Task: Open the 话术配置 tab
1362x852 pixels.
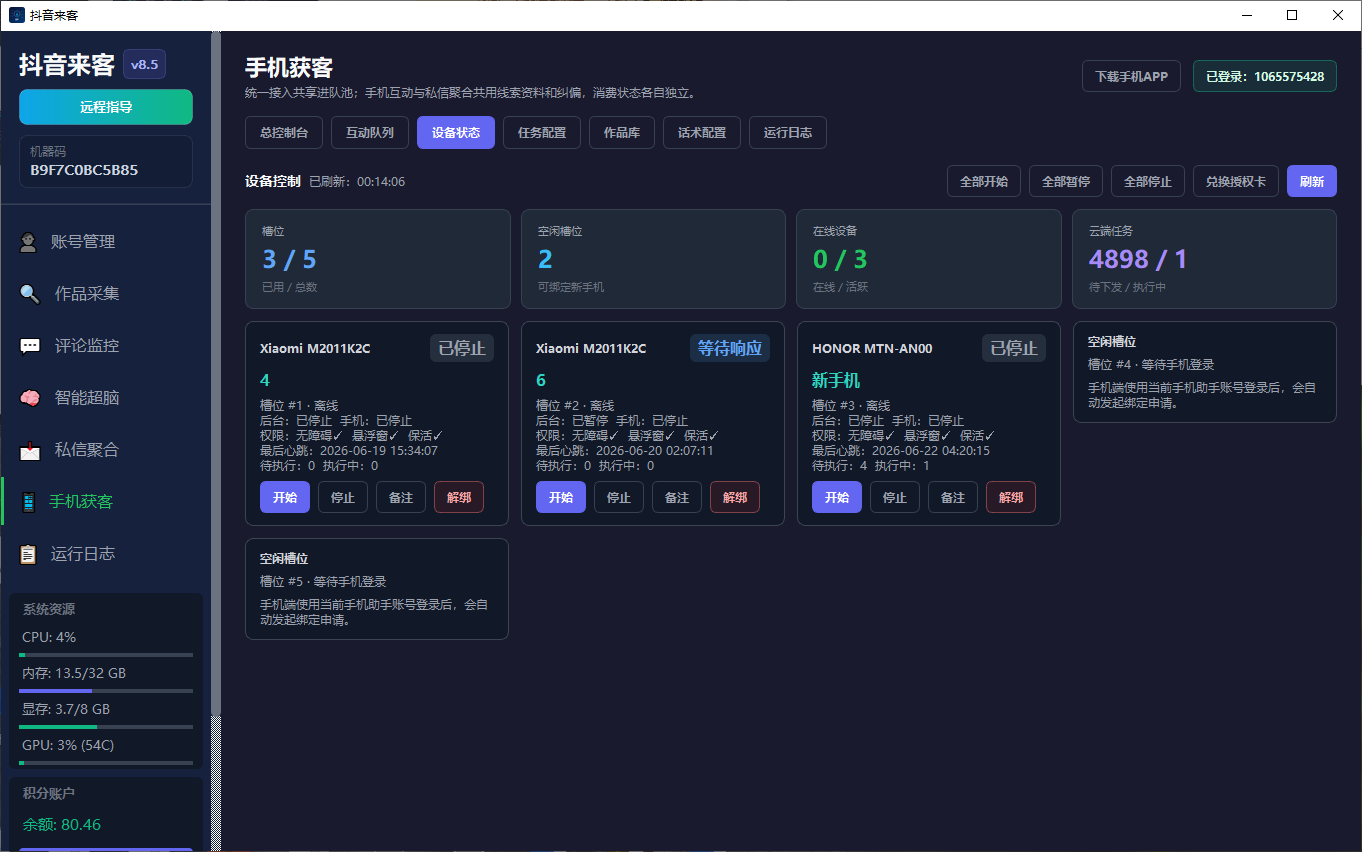Action: click(702, 132)
